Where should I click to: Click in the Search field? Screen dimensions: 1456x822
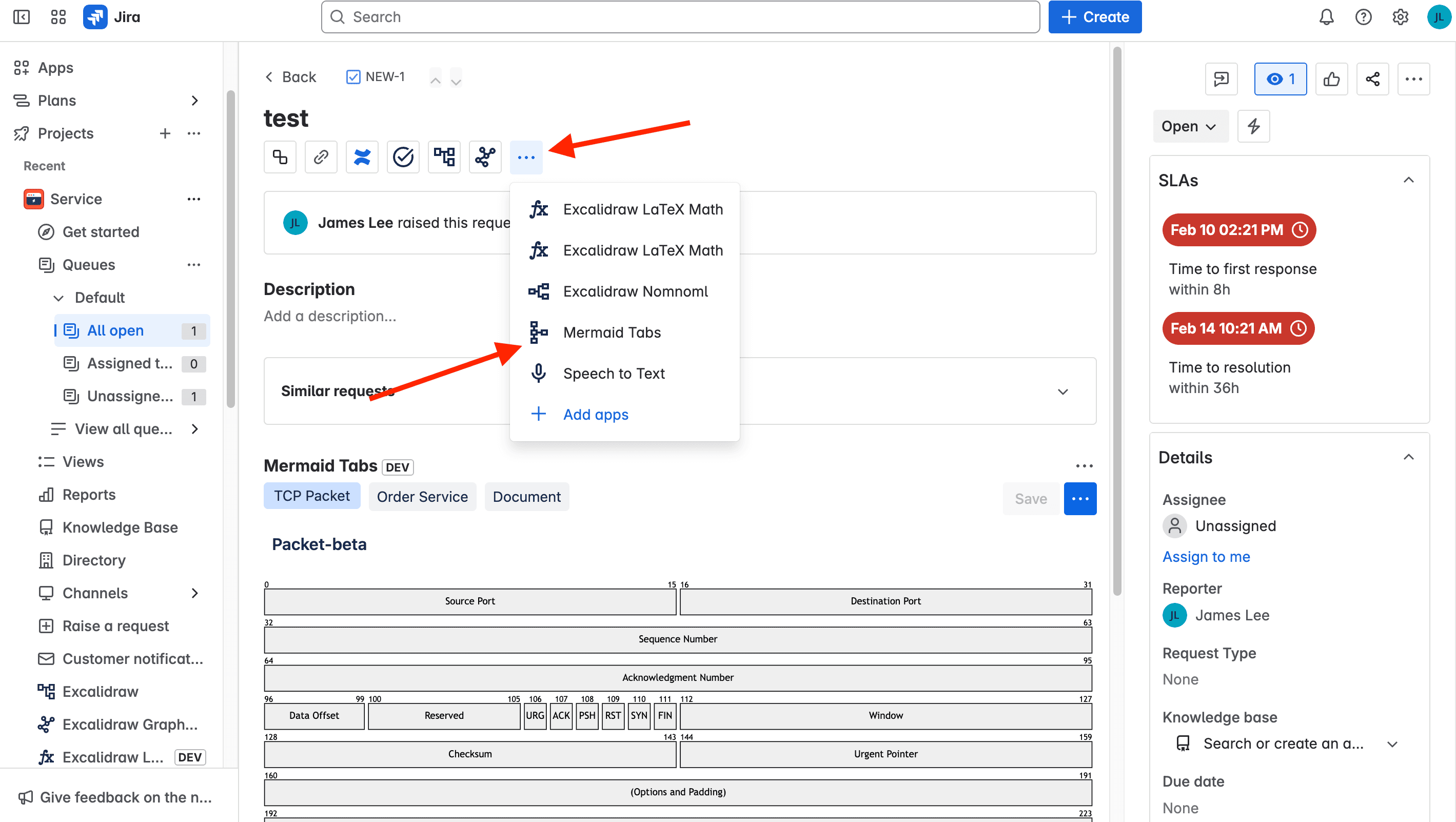click(680, 17)
